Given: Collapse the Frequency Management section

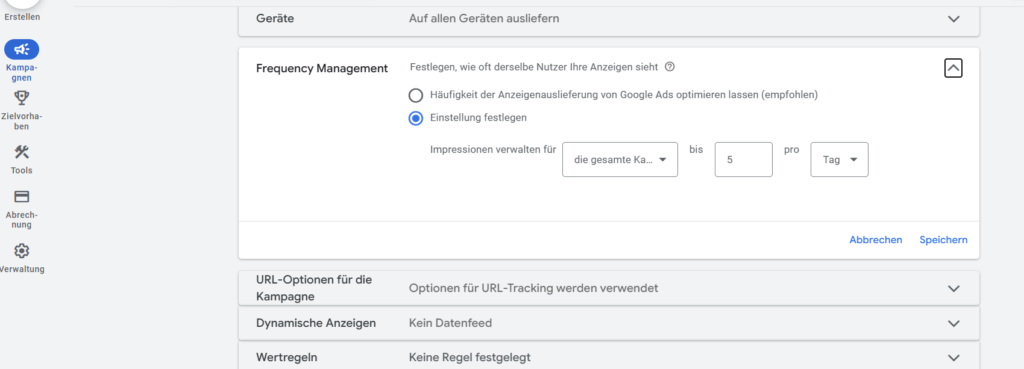Looking at the screenshot, I should pyautogui.click(x=953, y=68).
